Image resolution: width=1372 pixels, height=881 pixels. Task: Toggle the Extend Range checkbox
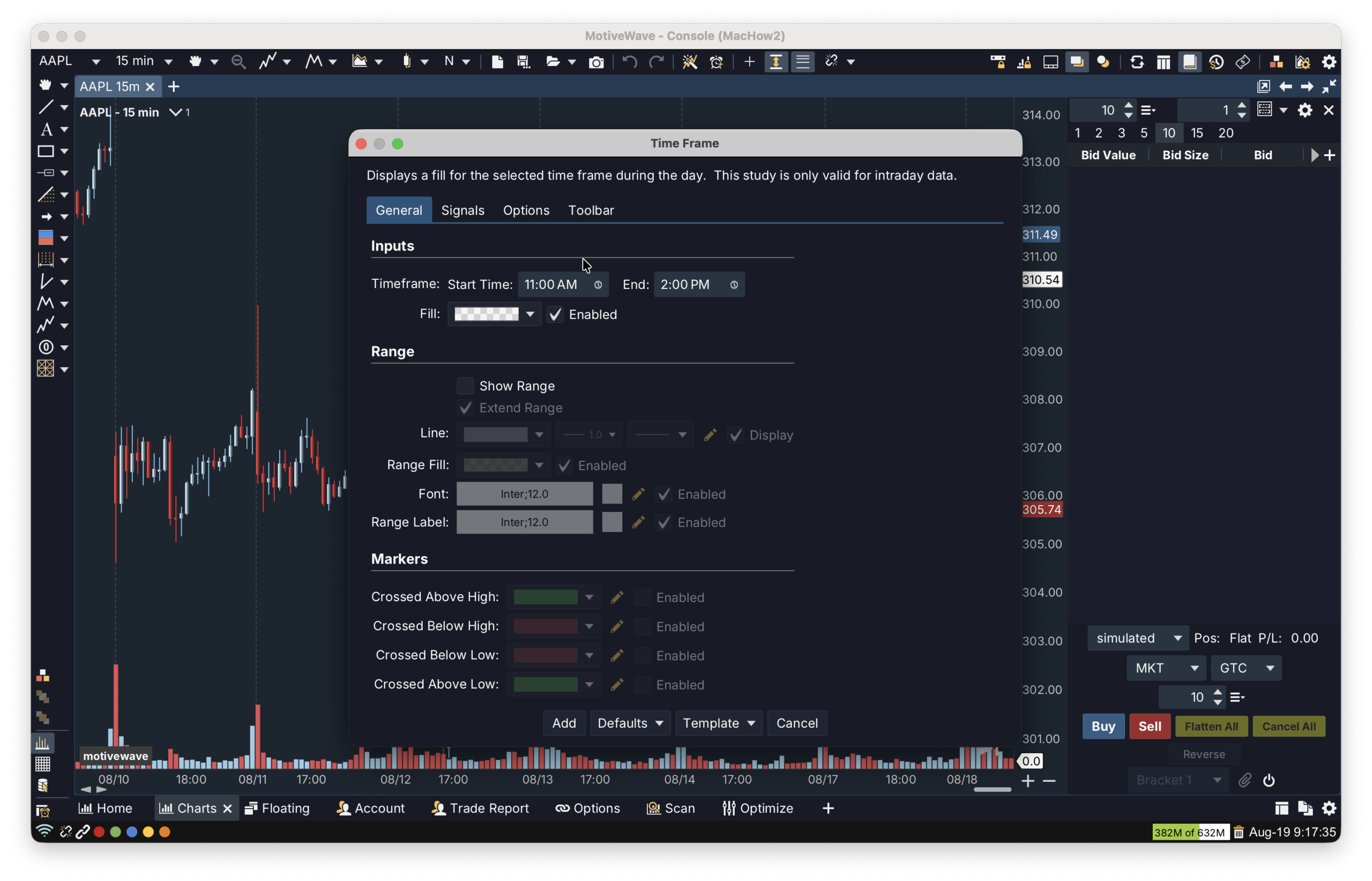tap(465, 408)
